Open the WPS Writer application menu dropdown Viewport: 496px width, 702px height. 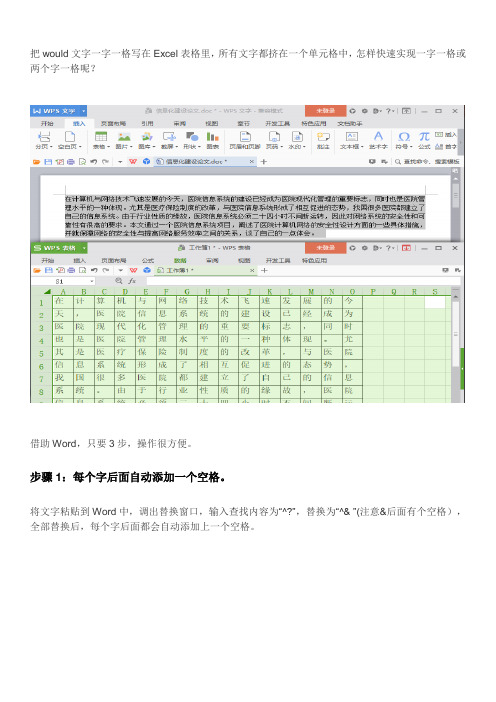[84, 111]
